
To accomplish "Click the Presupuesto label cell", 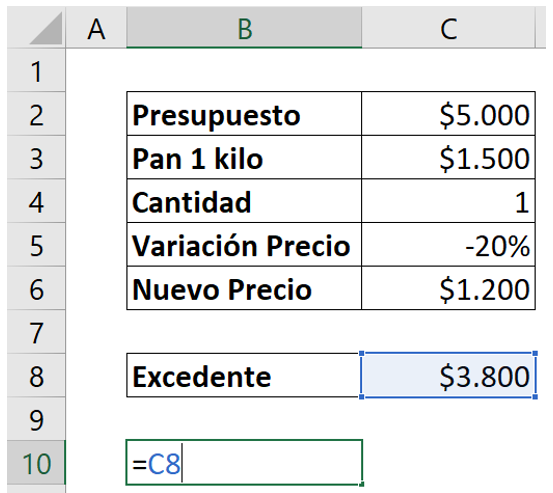I will click(x=244, y=114).
